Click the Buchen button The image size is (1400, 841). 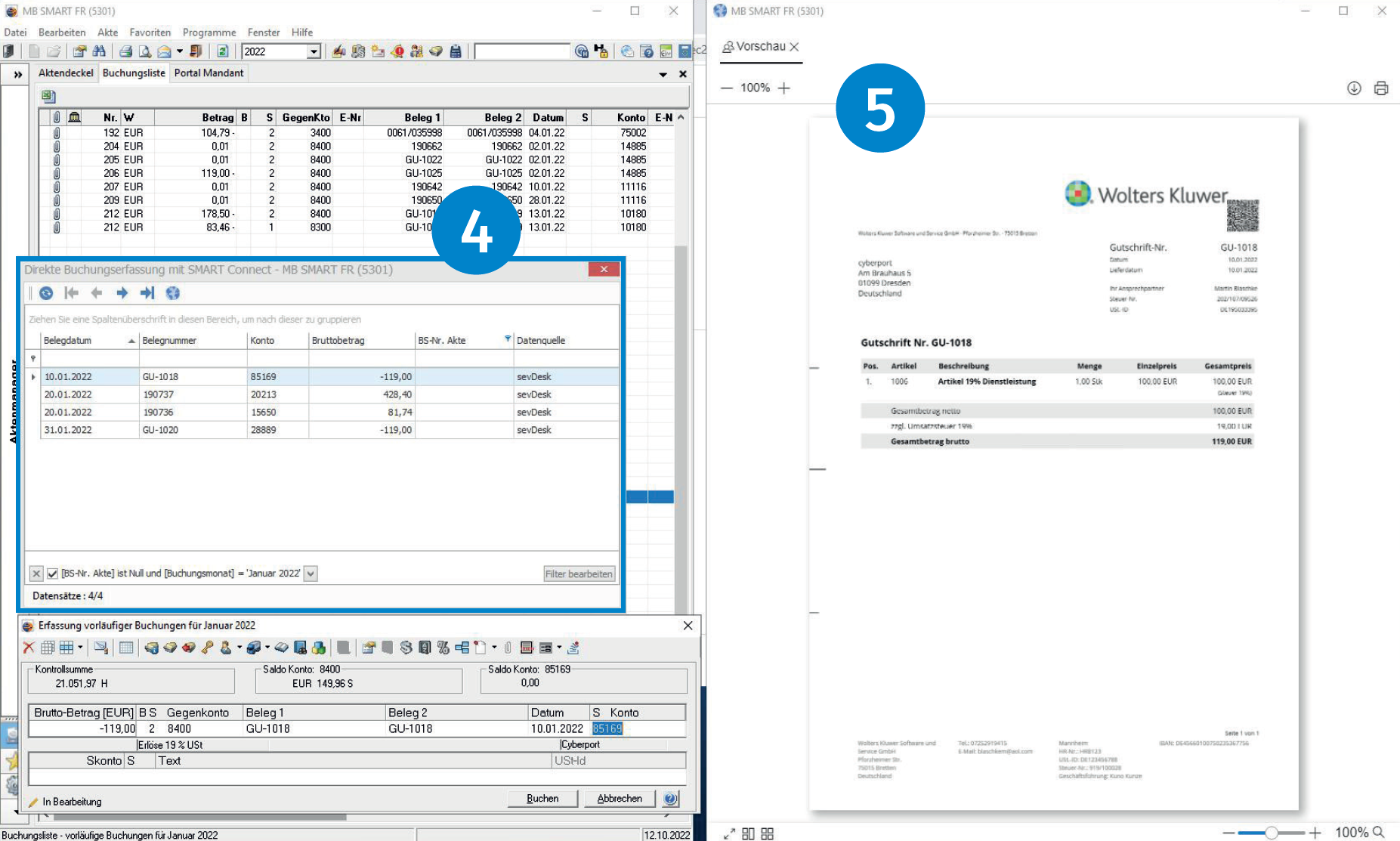(x=542, y=799)
